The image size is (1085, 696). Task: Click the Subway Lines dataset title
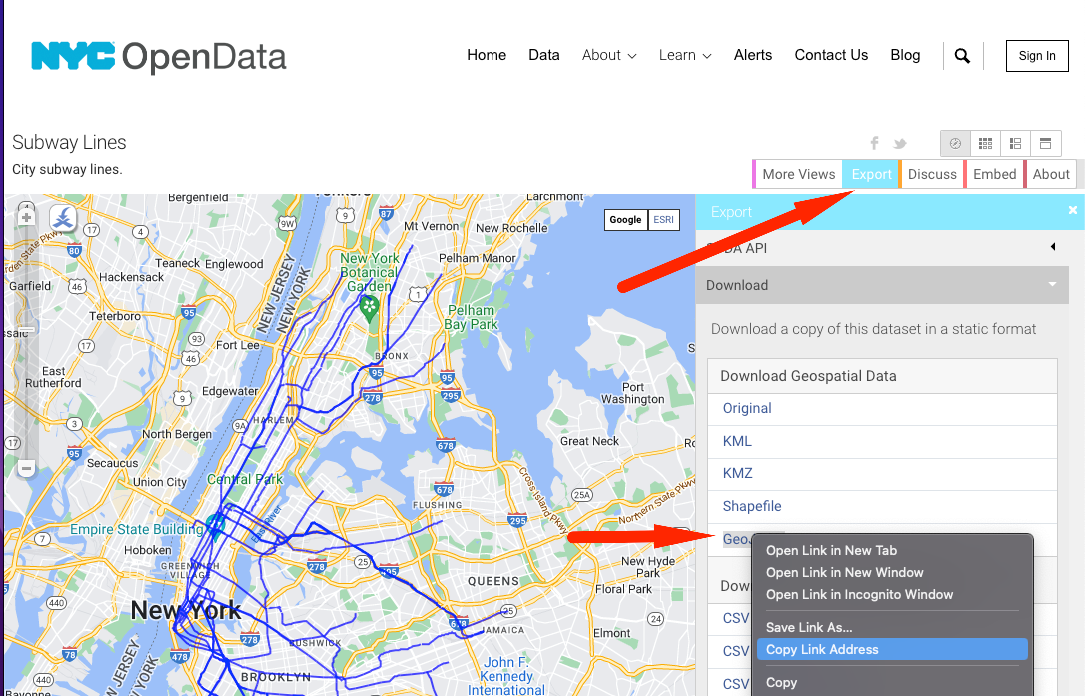tap(69, 143)
